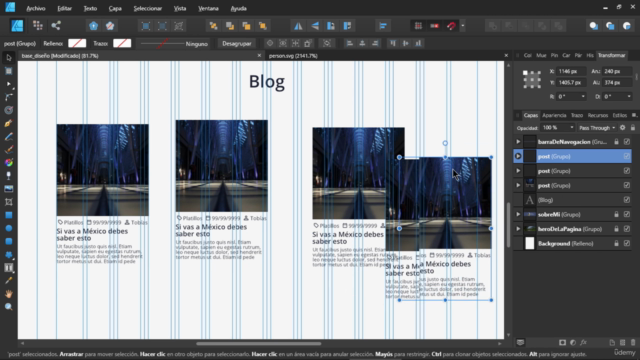The width and height of the screenshot is (640, 360).
Task: Select the Transparency tool
Action: click(x=9, y=176)
